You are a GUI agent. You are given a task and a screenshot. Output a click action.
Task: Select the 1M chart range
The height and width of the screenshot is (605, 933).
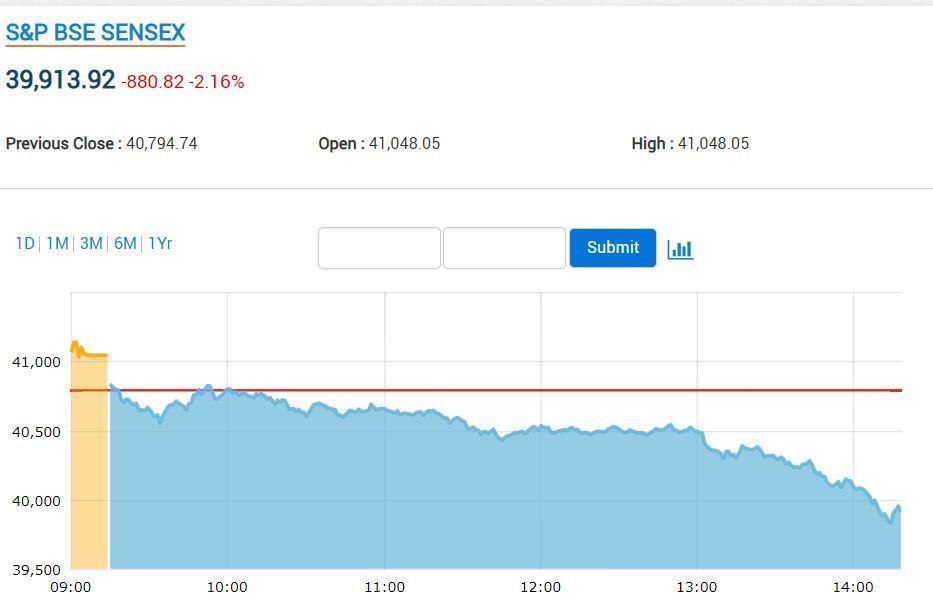pyautogui.click(x=57, y=243)
